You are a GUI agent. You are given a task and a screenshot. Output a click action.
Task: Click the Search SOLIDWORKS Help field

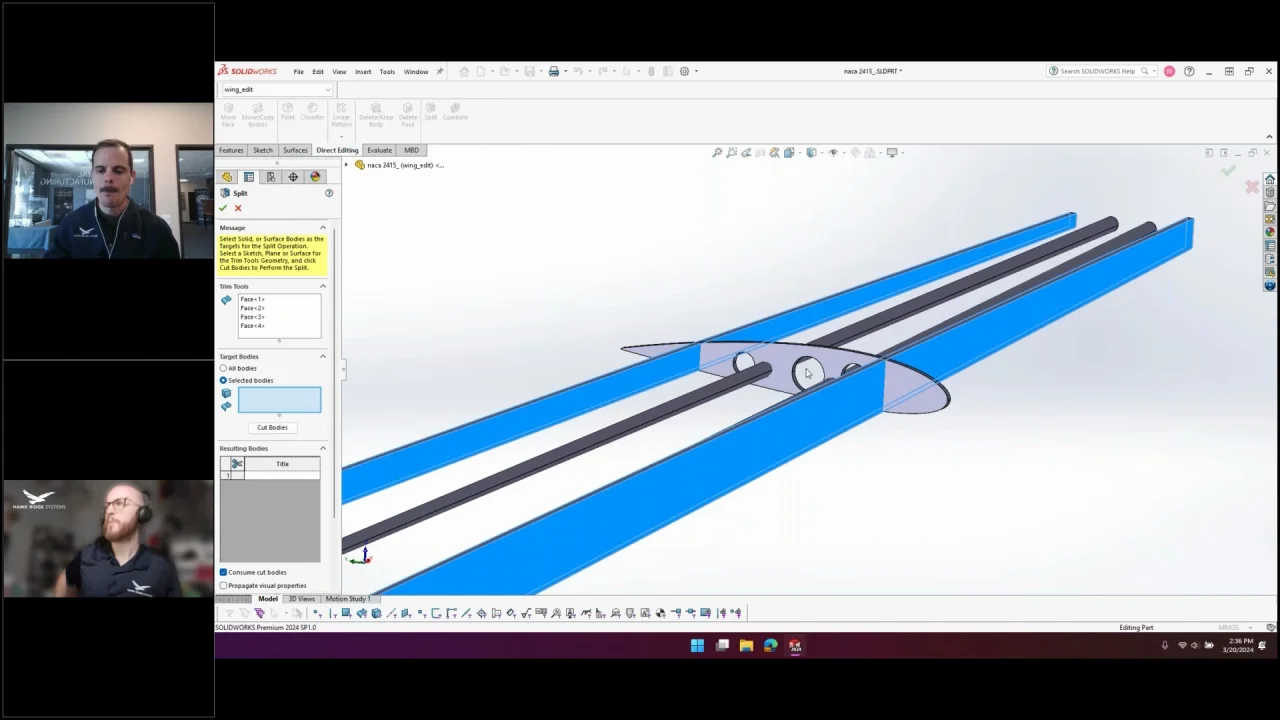pyautogui.click(x=1097, y=71)
